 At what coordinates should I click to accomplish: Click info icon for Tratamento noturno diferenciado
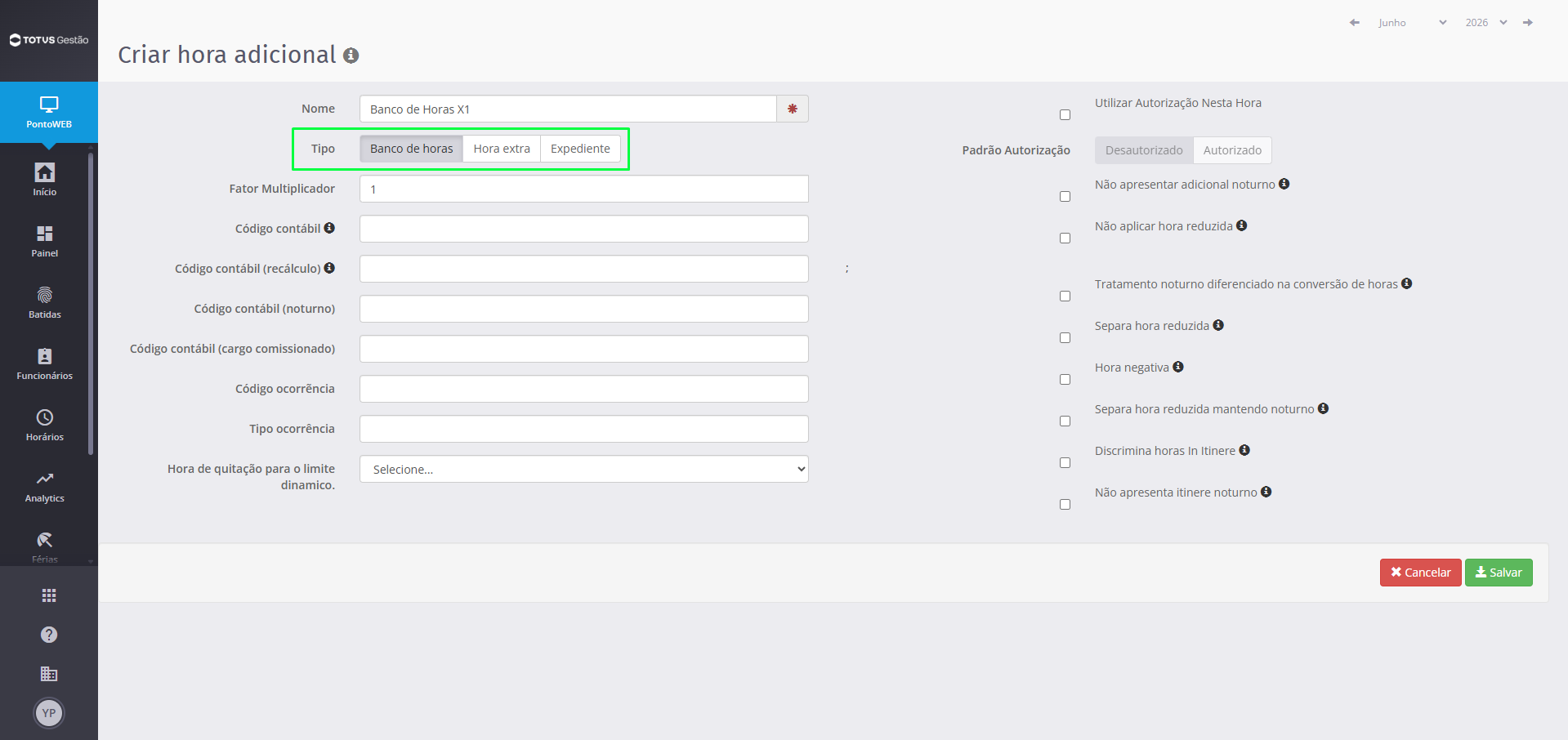(1407, 283)
